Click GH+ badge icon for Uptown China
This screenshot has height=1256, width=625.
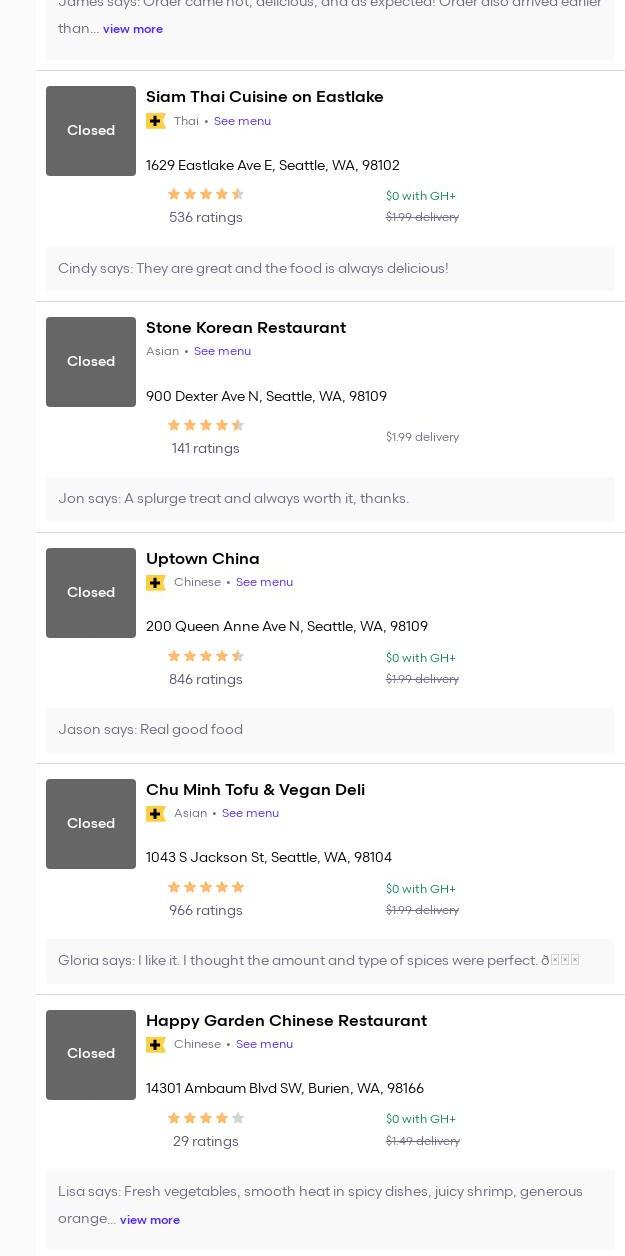pos(156,583)
